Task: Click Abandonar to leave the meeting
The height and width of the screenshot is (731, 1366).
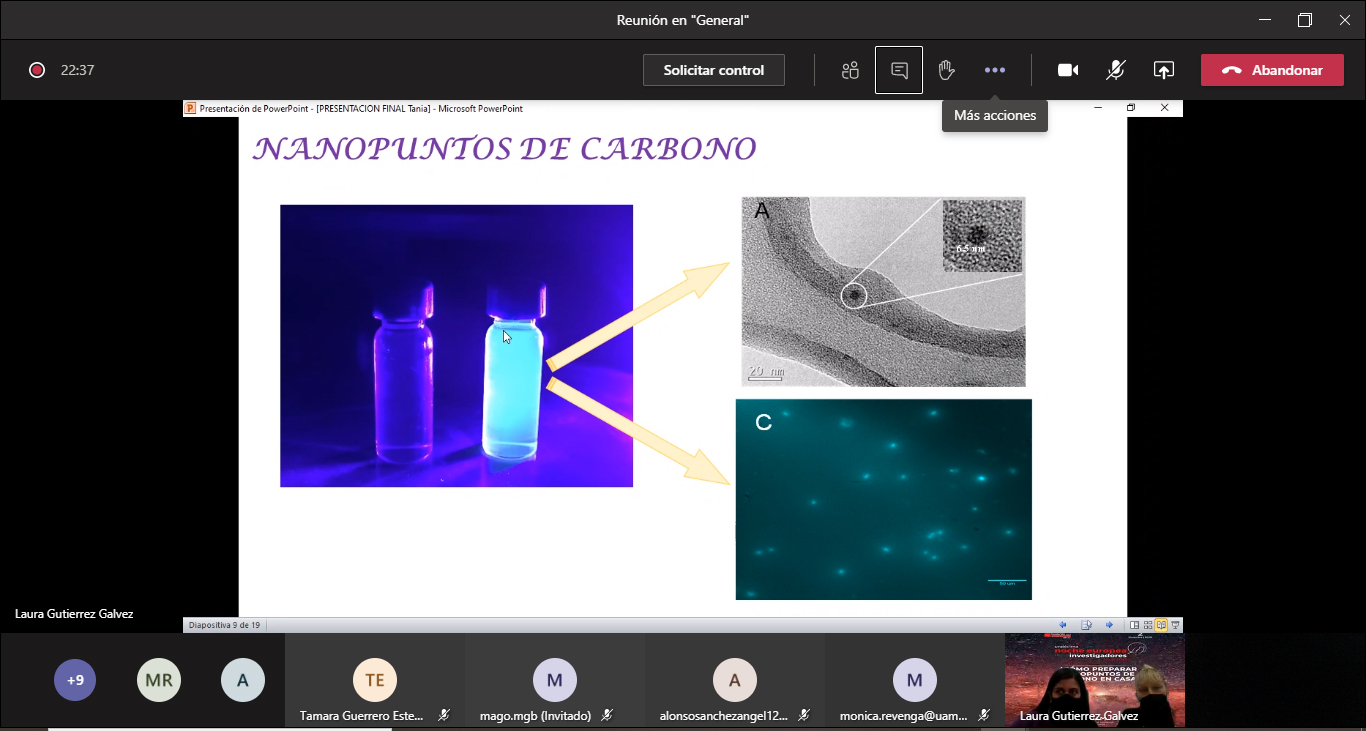Action: click(x=1272, y=70)
